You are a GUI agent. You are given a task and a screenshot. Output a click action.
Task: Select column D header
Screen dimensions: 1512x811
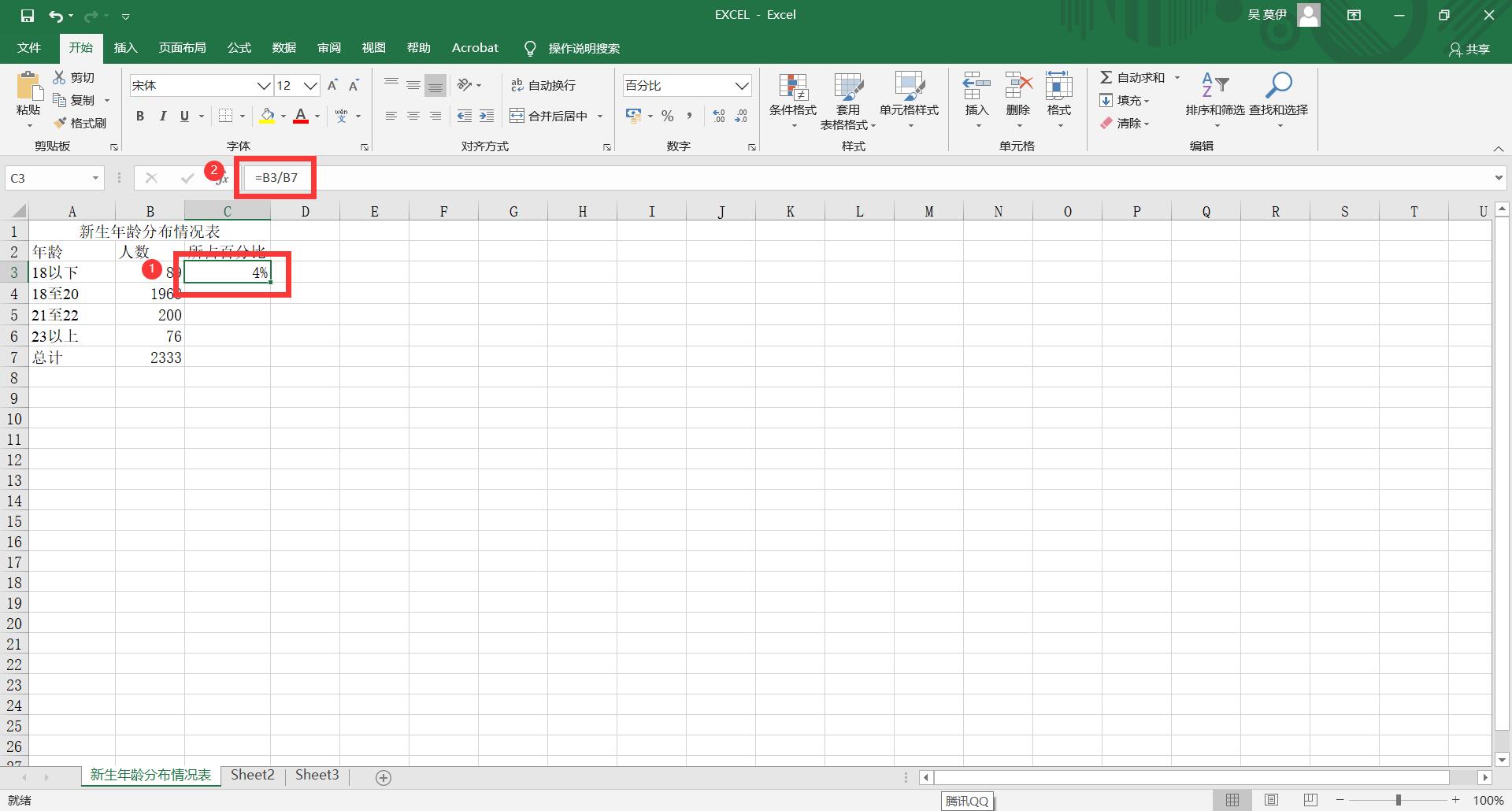[305, 211]
